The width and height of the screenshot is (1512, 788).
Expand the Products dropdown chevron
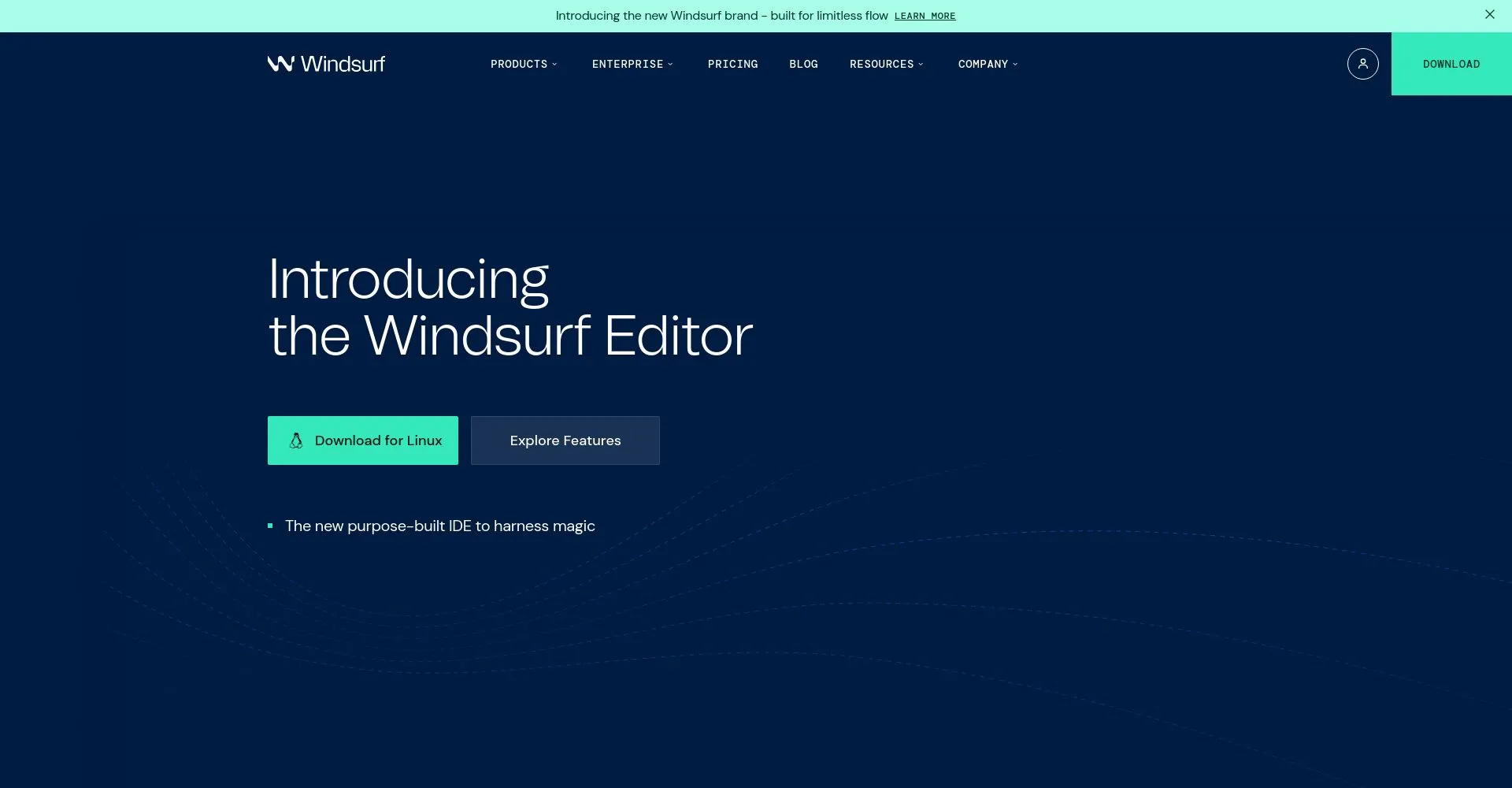click(554, 64)
